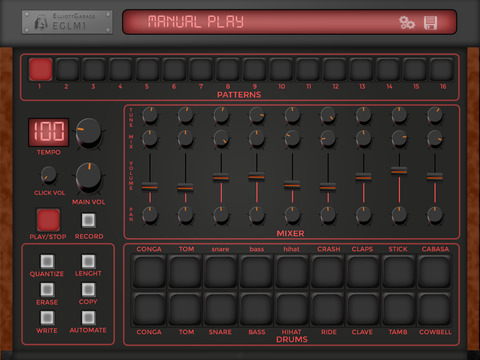Click the crash/ride channel mix knob

tap(328, 139)
